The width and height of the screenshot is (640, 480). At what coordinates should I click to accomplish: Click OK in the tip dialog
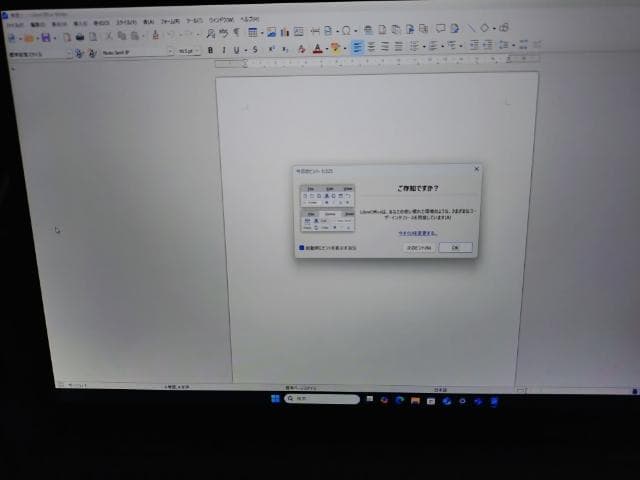coord(456,247)
